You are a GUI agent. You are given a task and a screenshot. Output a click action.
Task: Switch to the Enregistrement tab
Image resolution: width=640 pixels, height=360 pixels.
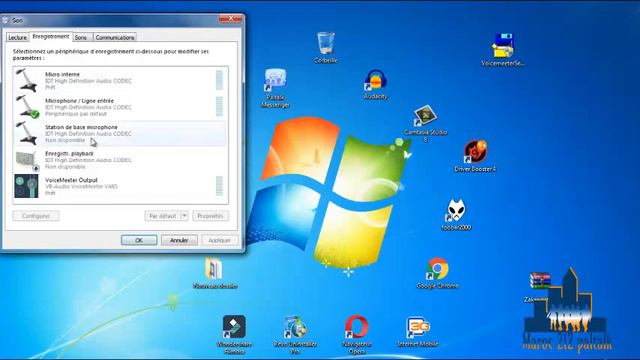tap(51, 36)
